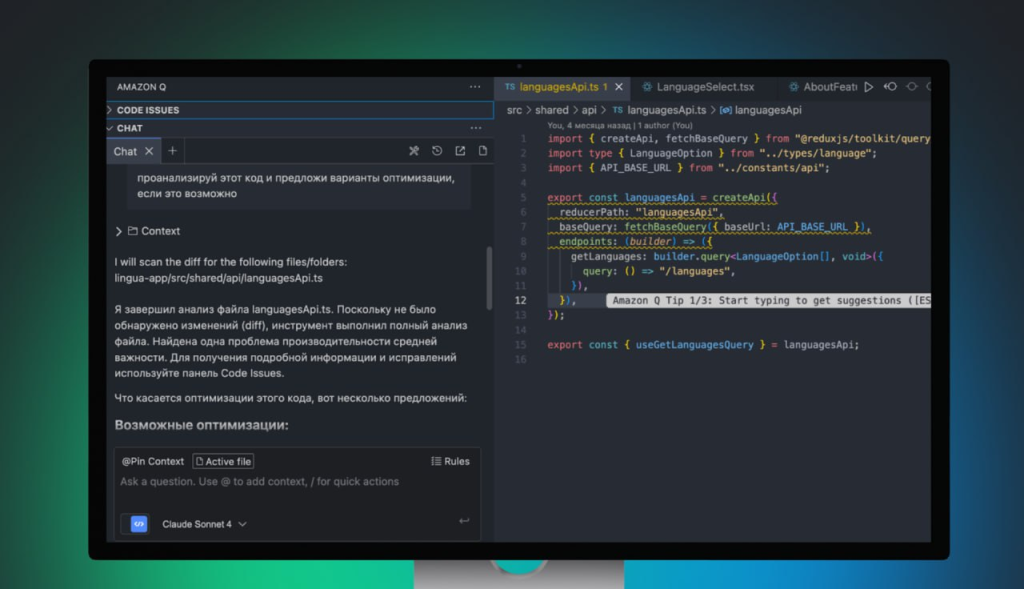Toggle the Active file context chip
This screenshot has height=589, width=1024.
pyautogui.click(x=224, y=461)
